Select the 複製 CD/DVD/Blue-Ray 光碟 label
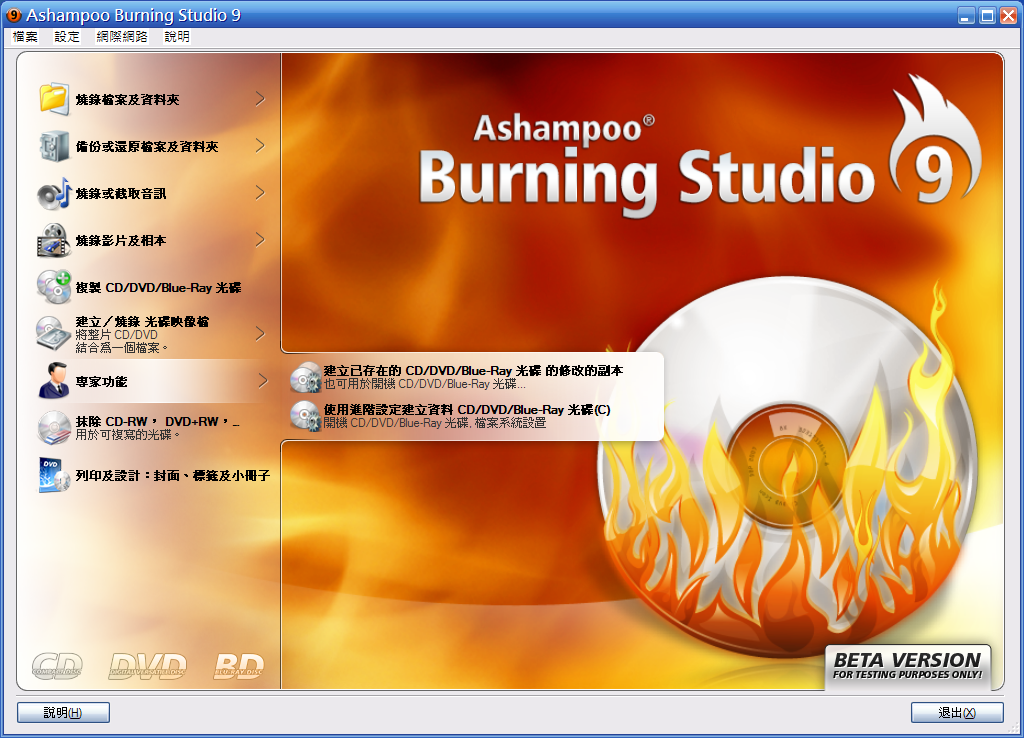 (x=159, y=288)
